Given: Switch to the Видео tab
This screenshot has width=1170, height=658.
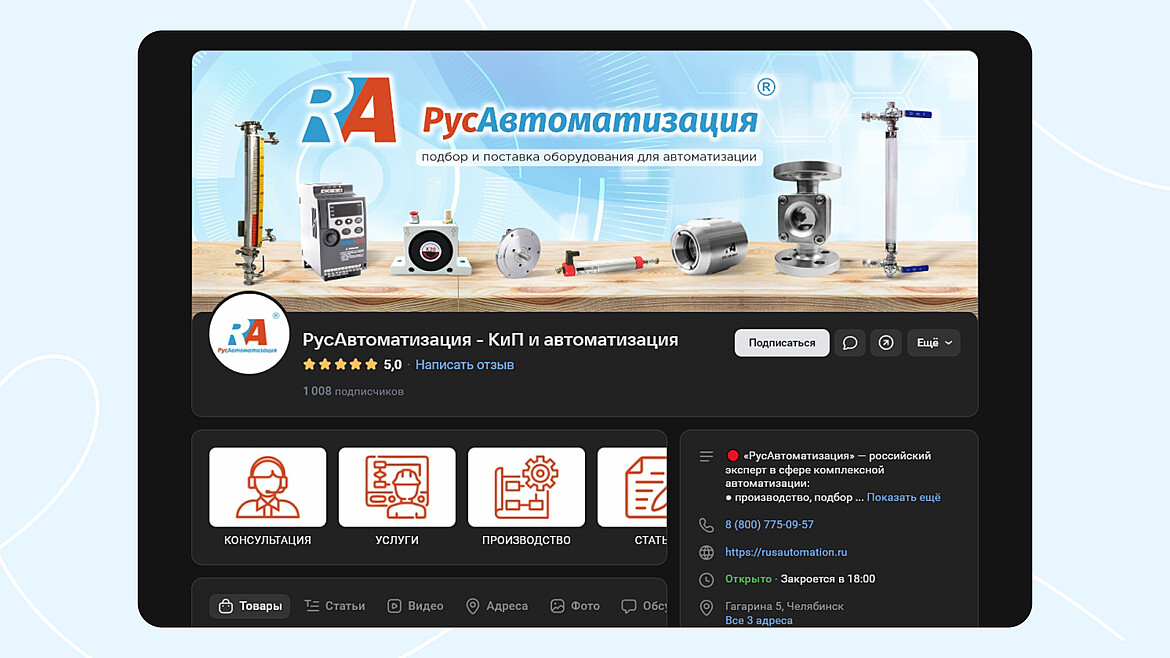Looking at the screenshot, I should tap(415, 605).
